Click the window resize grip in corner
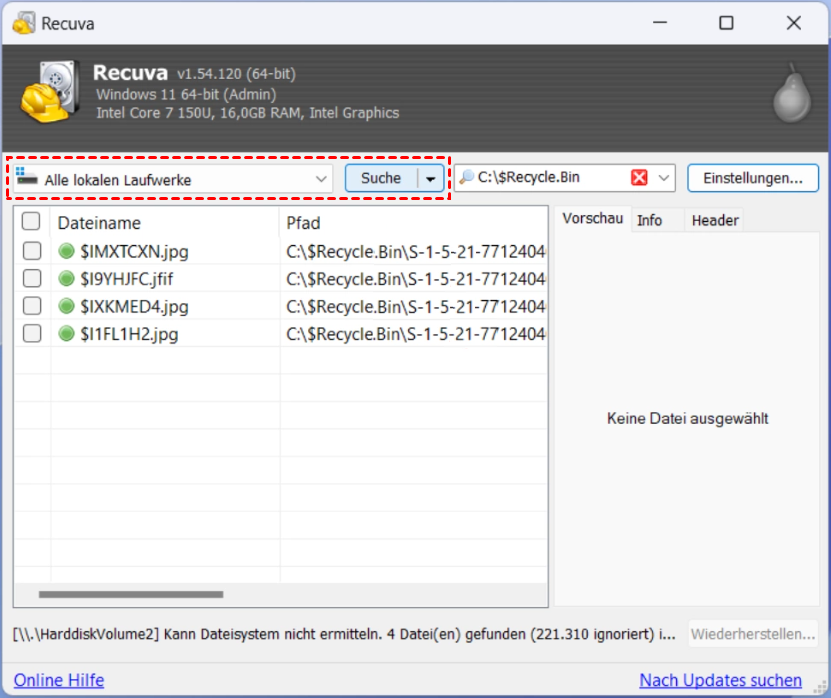 click(820, 687)
